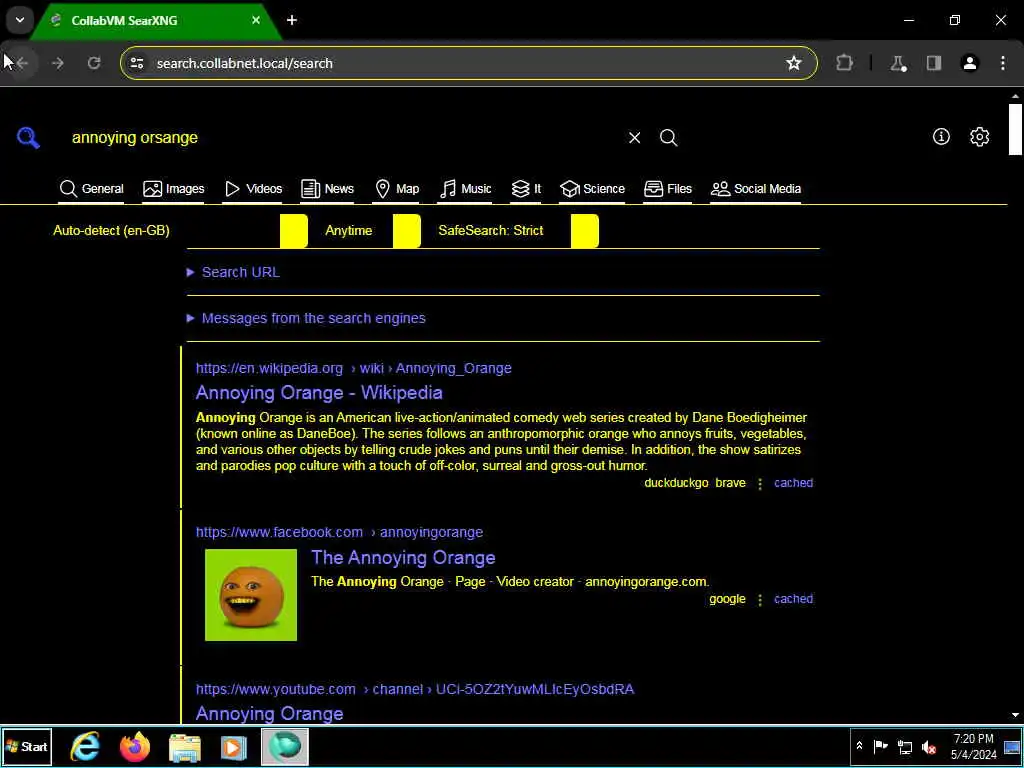Open SearXNG preferences gear
This screenshot has width=1024, height=768.
tap(979, 136)
